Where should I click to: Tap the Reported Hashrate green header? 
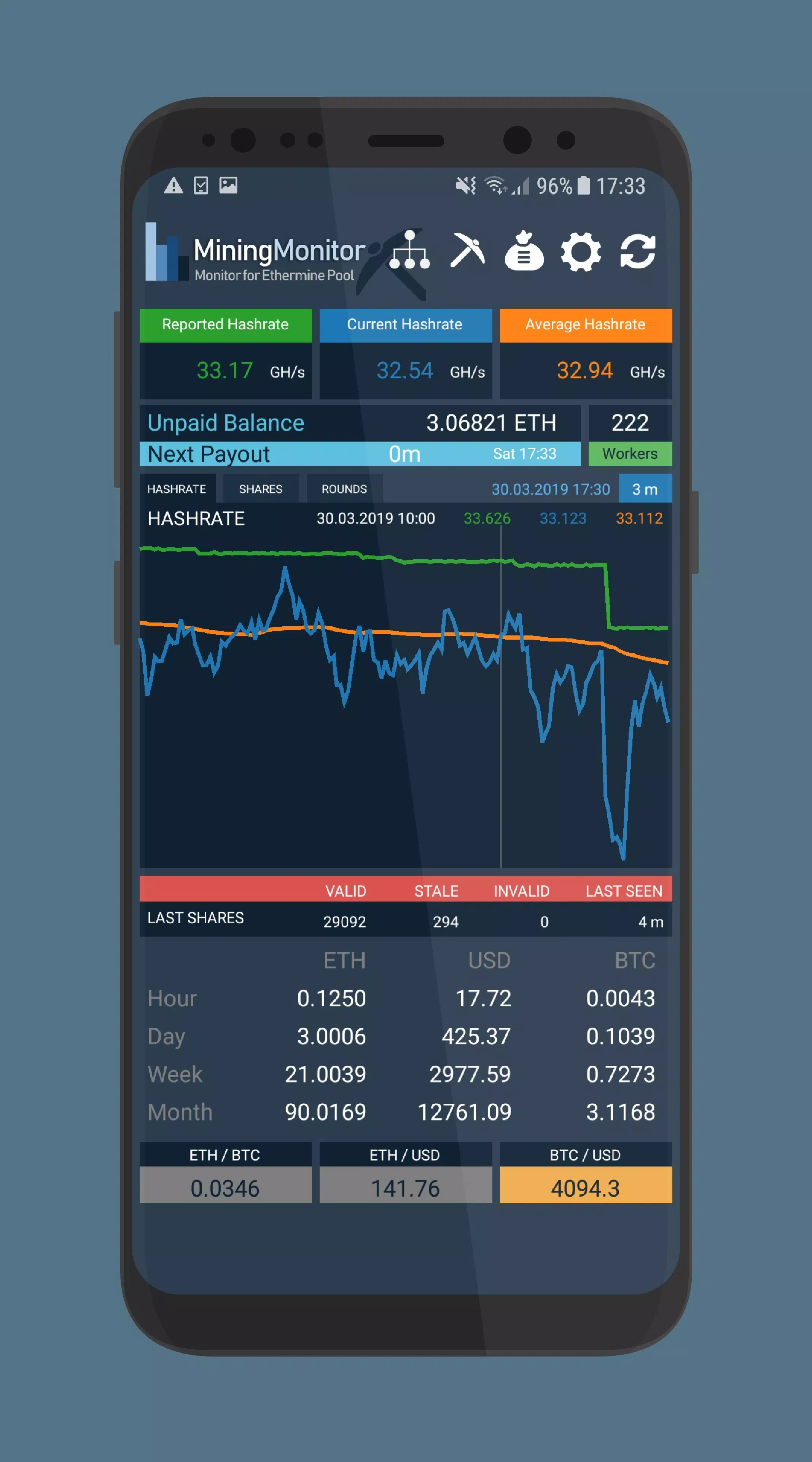pos(225,325)
